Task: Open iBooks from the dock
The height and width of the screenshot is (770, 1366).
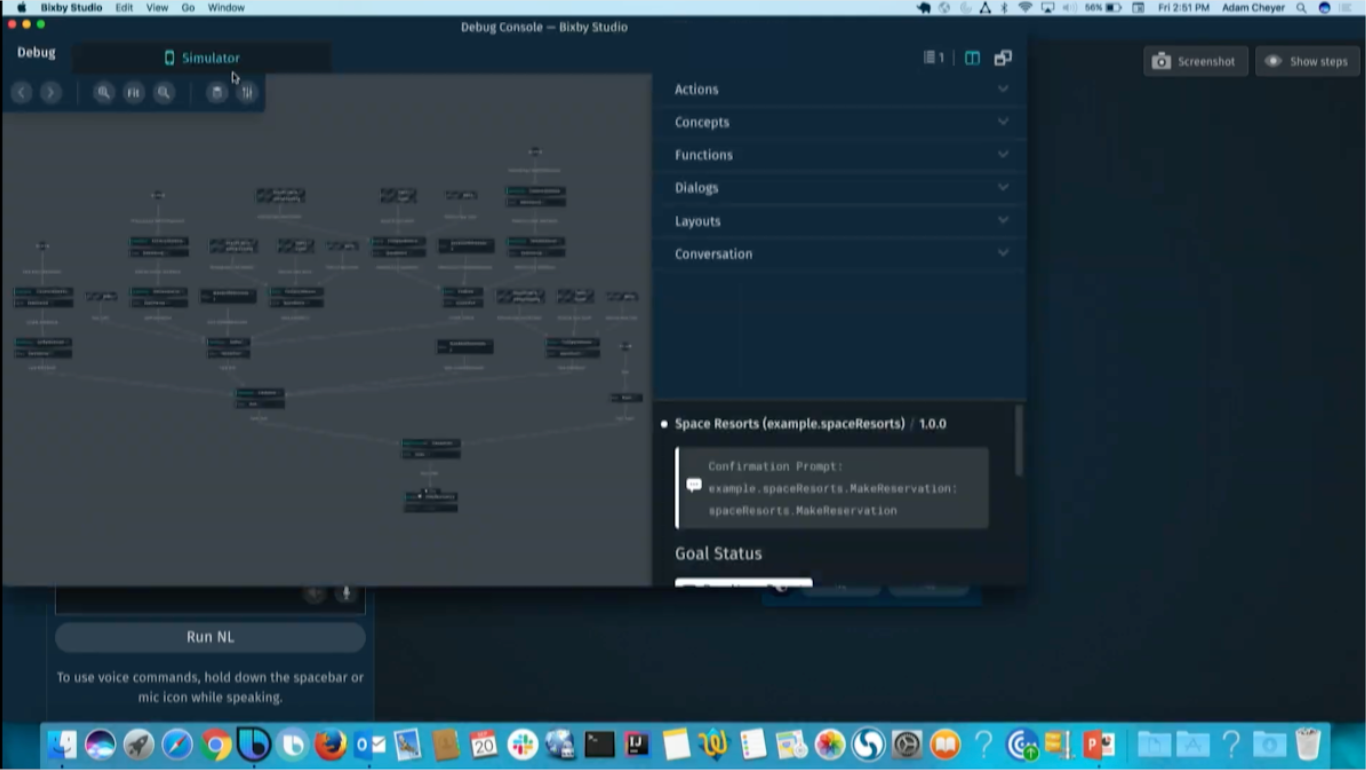Action: tap(945, 744)
